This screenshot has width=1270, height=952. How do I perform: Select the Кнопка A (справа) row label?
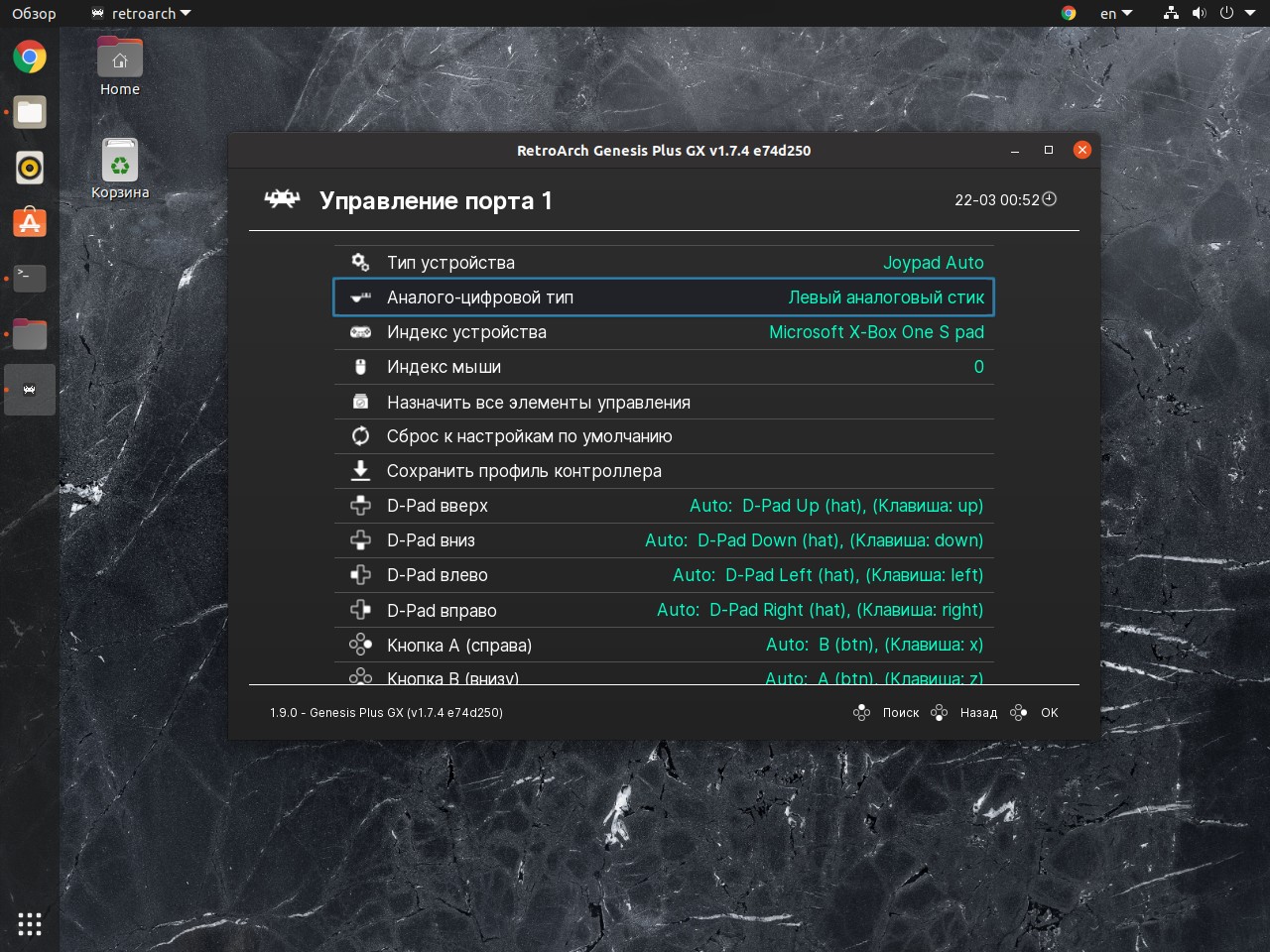pos(459,645)
